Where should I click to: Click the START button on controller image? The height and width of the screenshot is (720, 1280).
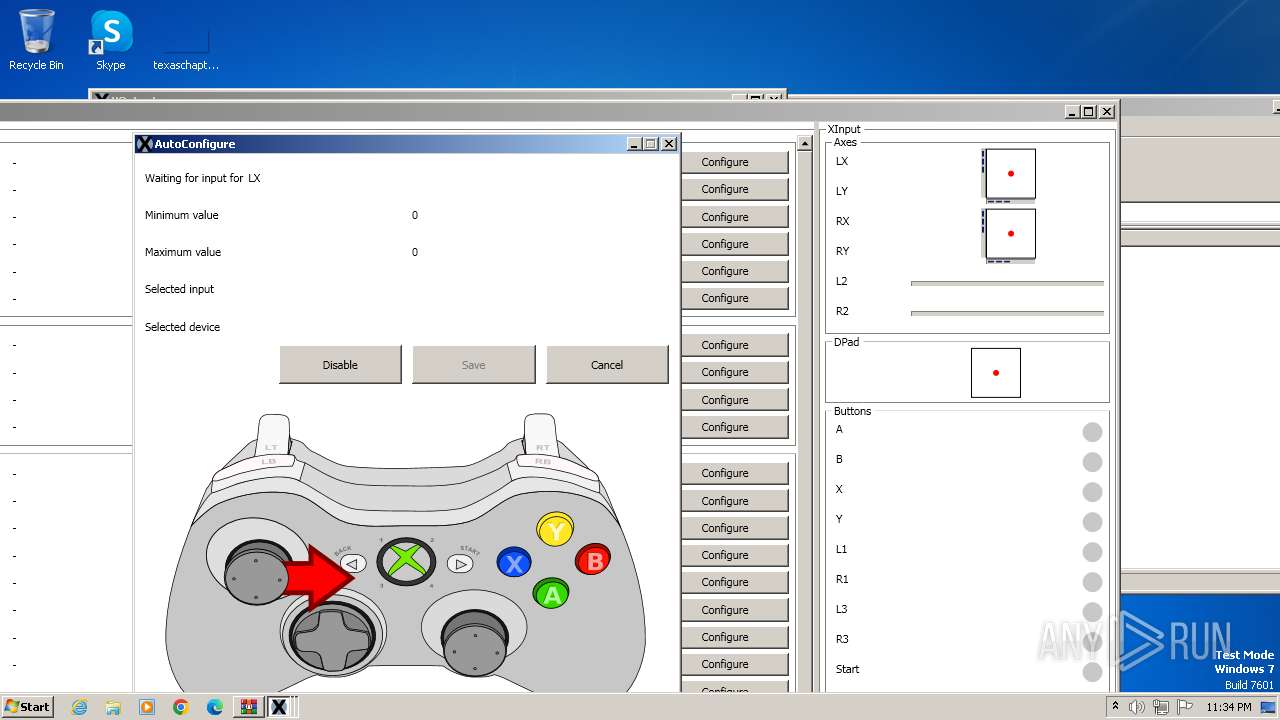[460, 564]
